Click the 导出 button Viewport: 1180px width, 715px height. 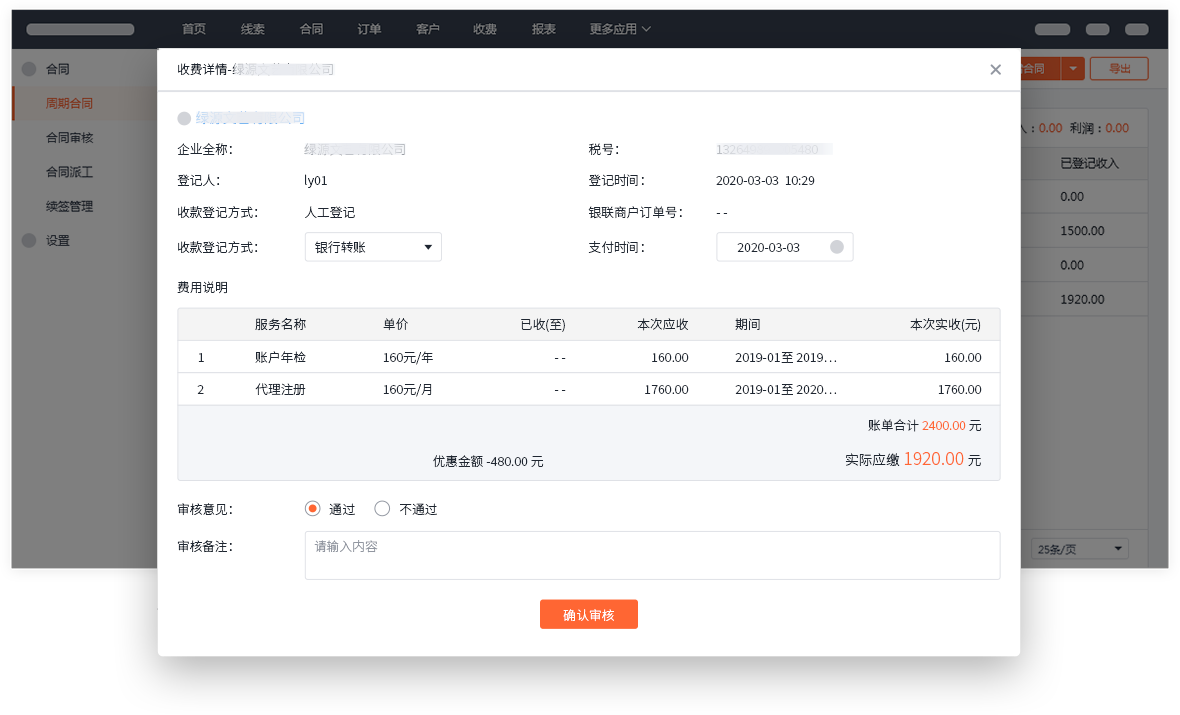(1119, 68)
